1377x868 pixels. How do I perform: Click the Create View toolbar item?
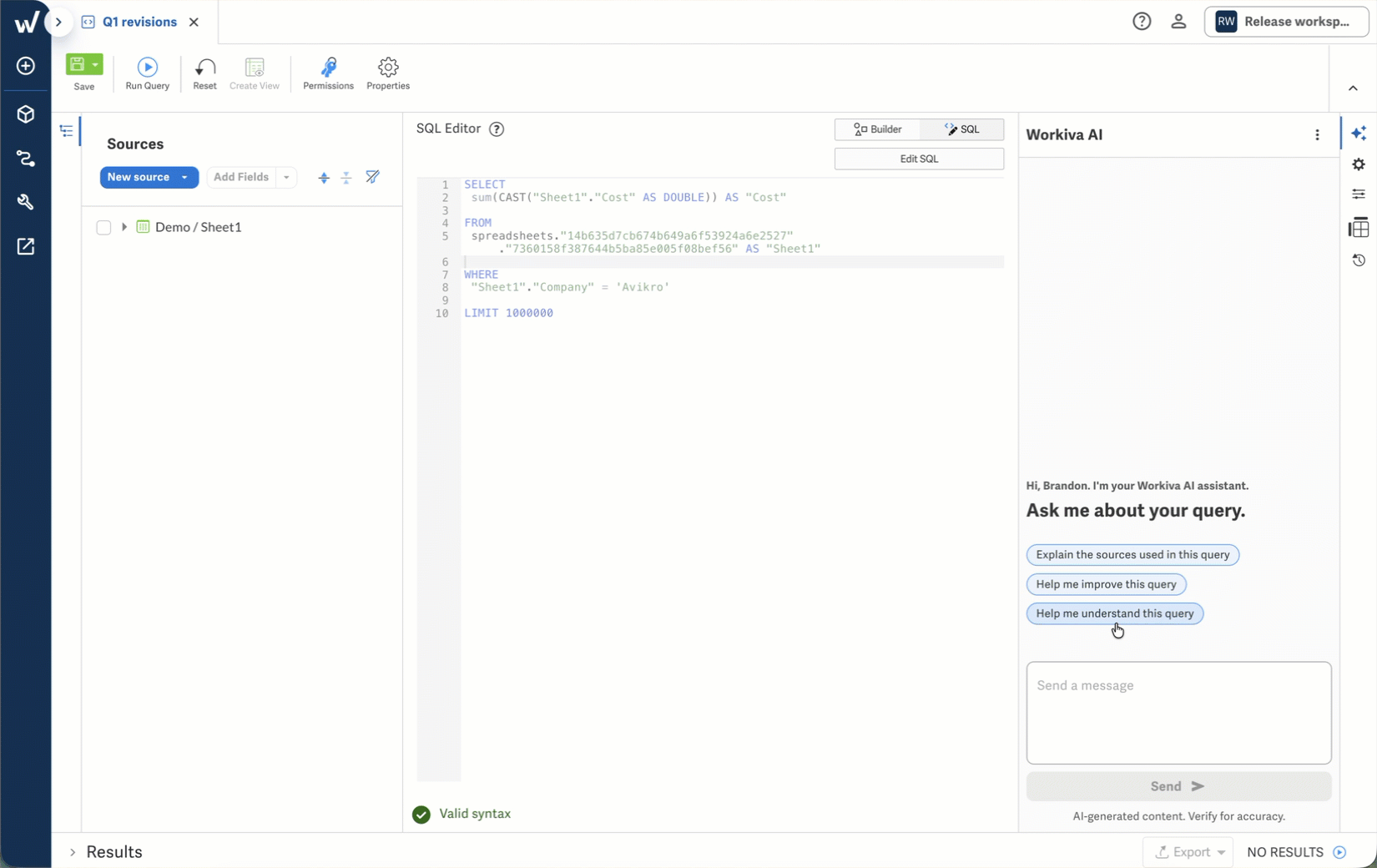point(255,73)
